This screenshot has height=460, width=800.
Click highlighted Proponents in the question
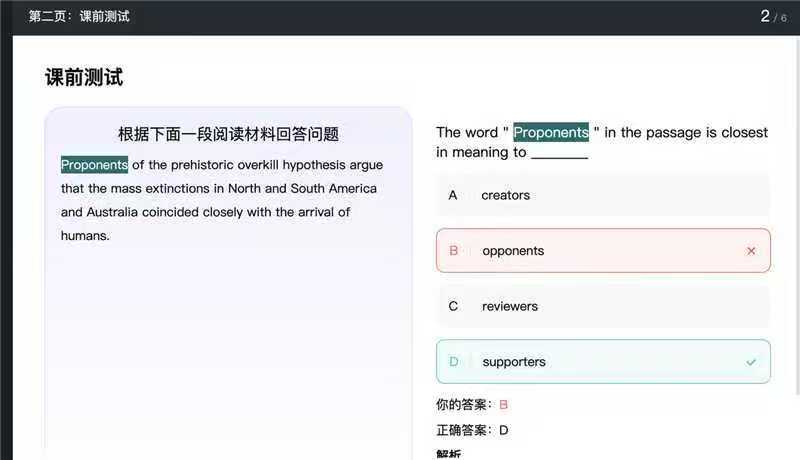click(x=551, y=132)
